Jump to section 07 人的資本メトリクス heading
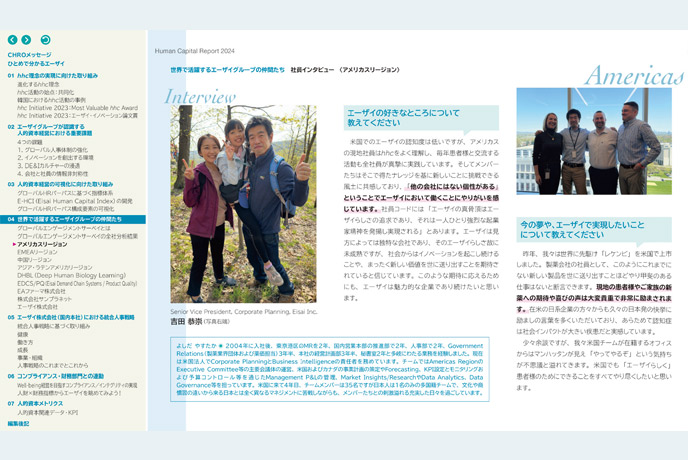Viewport: 688px width, 460px height. pos(35,403)
